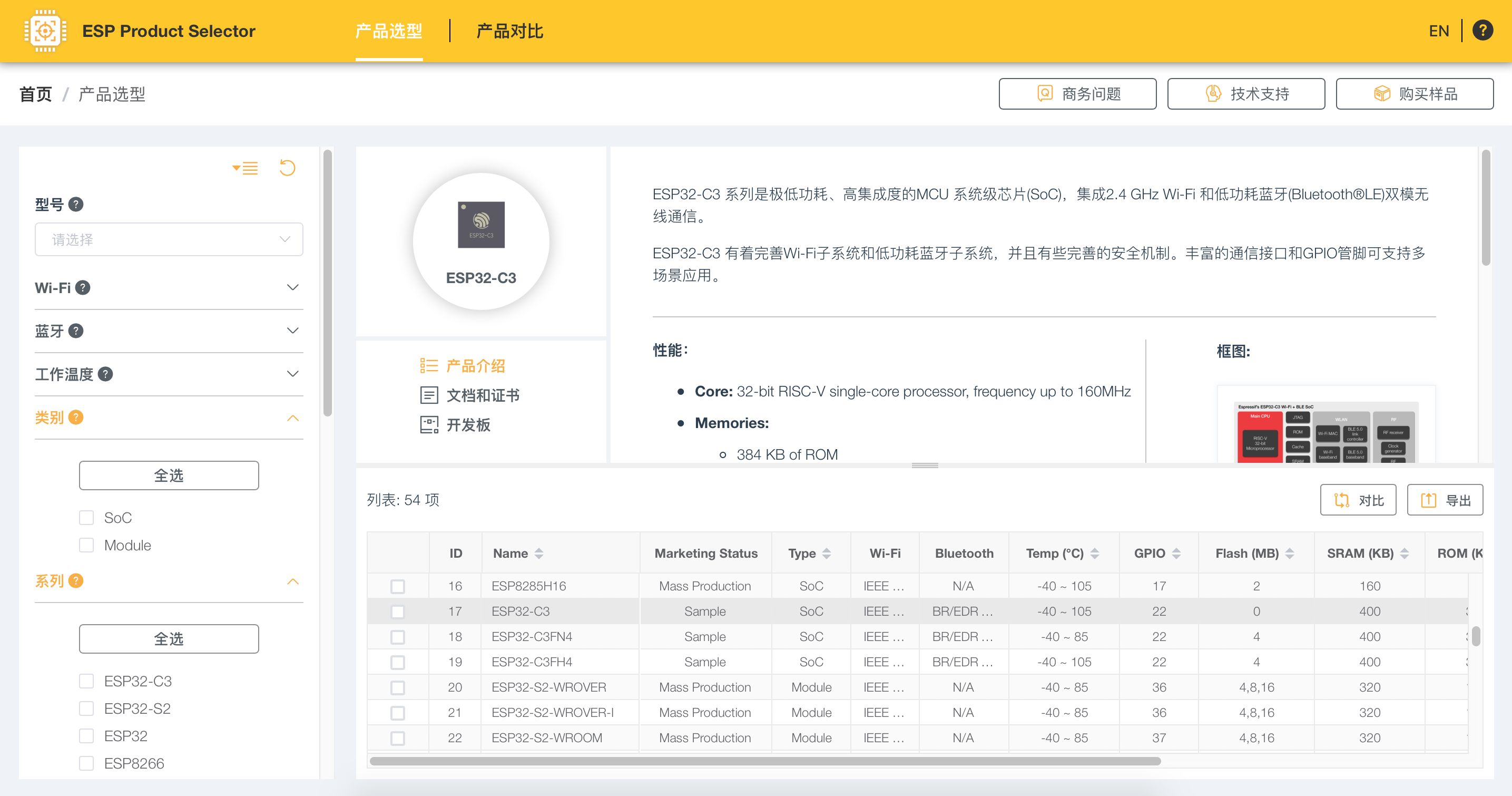The height and width of the screenshot is (796, 1512).
Task: Select row checkbox for ESP8285H16
Action: [398, 586]
